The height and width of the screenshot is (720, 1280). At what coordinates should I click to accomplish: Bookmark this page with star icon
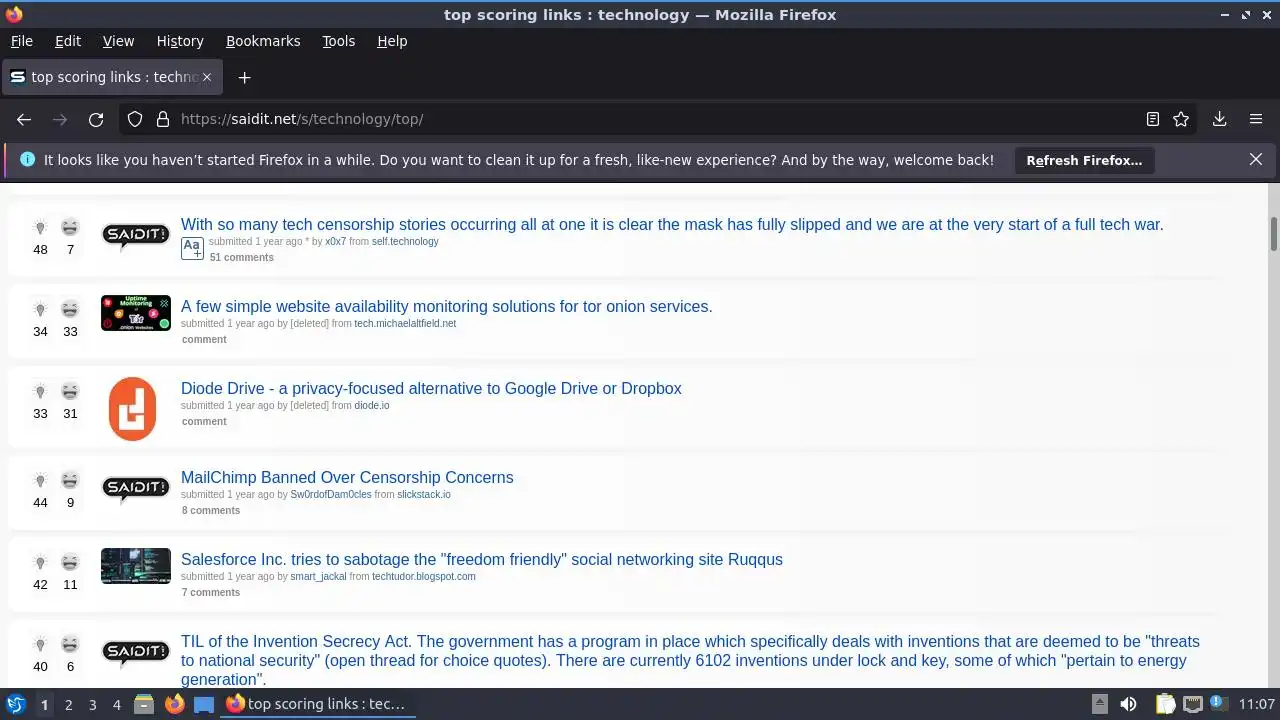tap(1181, 119)
